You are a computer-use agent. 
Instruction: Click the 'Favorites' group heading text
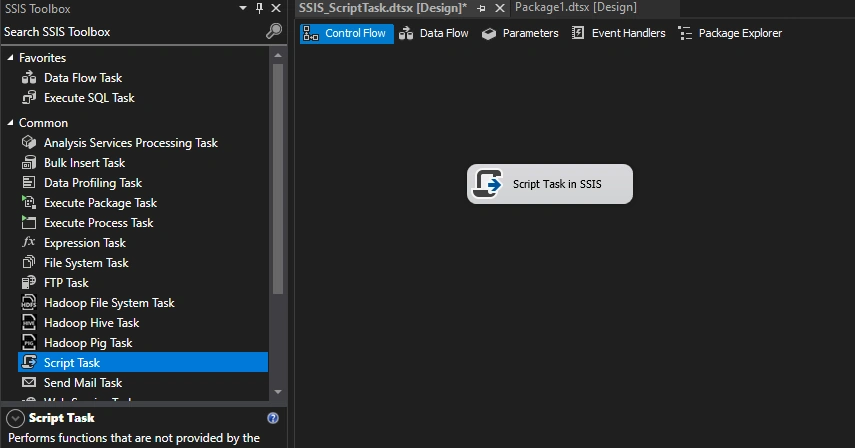(43, 58)
